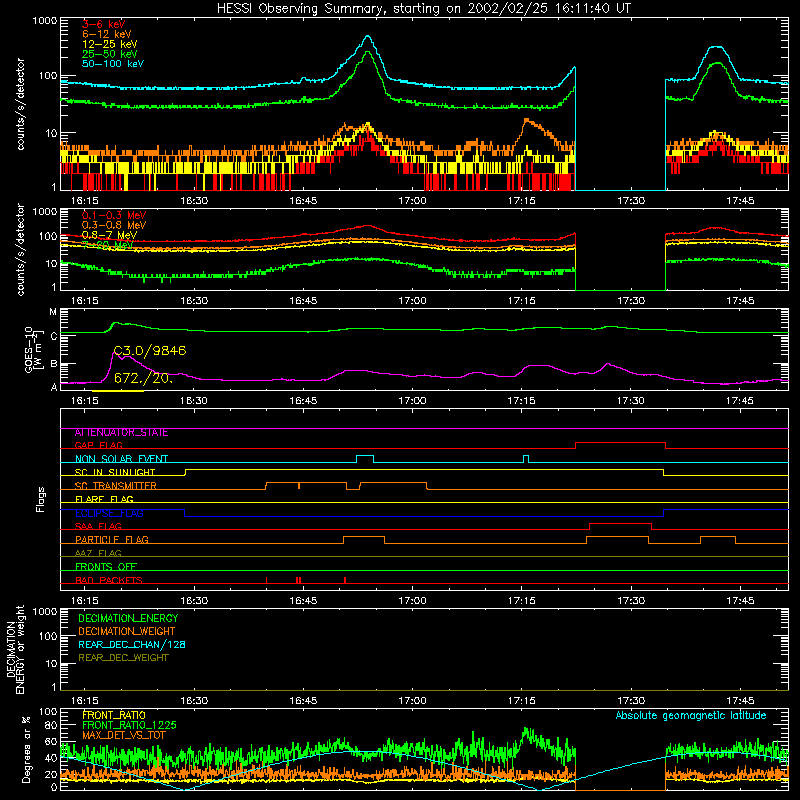
Task: Click the Flags axis label
Action: coord(40,499)
